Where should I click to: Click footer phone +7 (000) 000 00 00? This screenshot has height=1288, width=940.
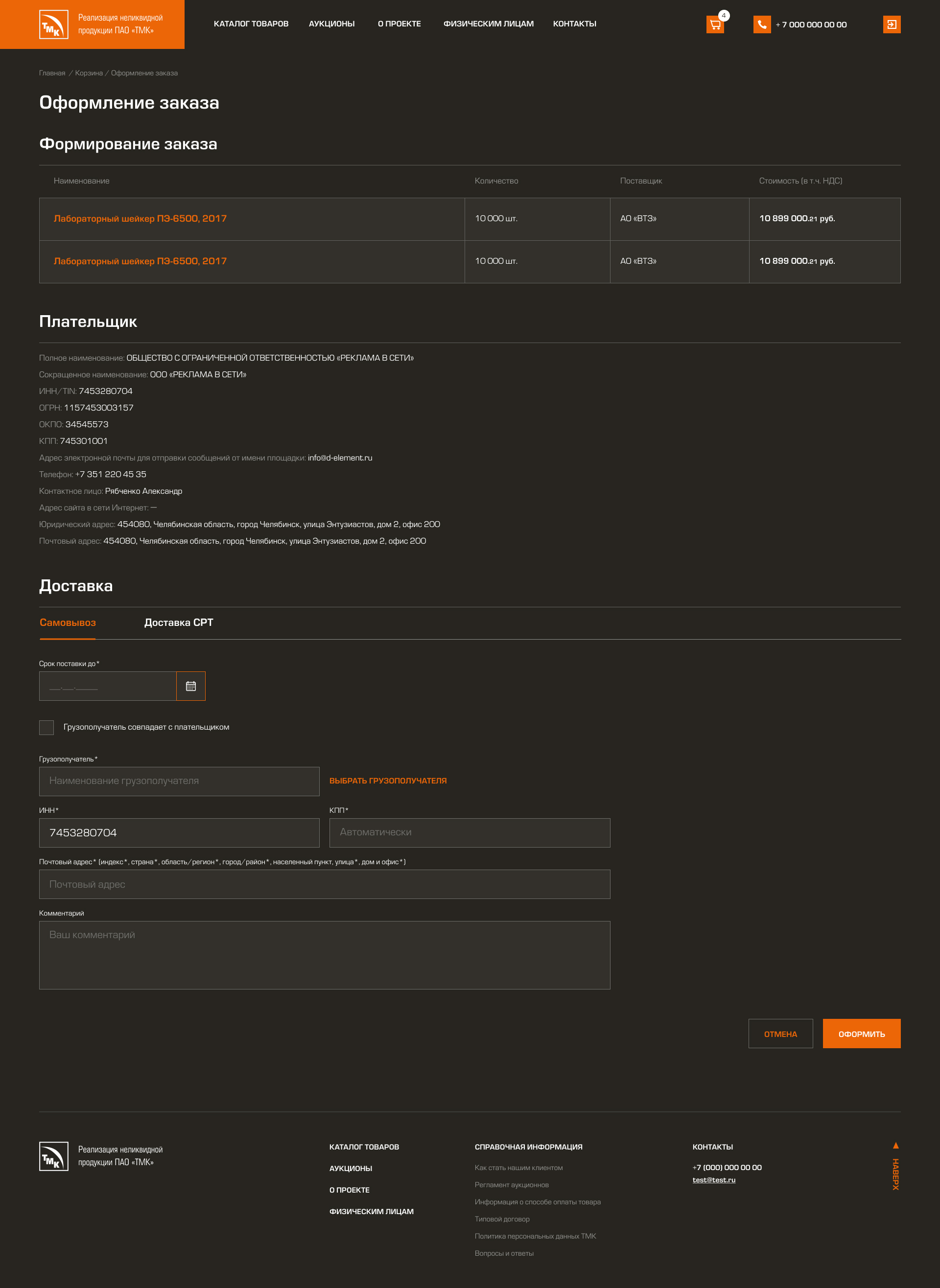click(x=727, y=1168)
